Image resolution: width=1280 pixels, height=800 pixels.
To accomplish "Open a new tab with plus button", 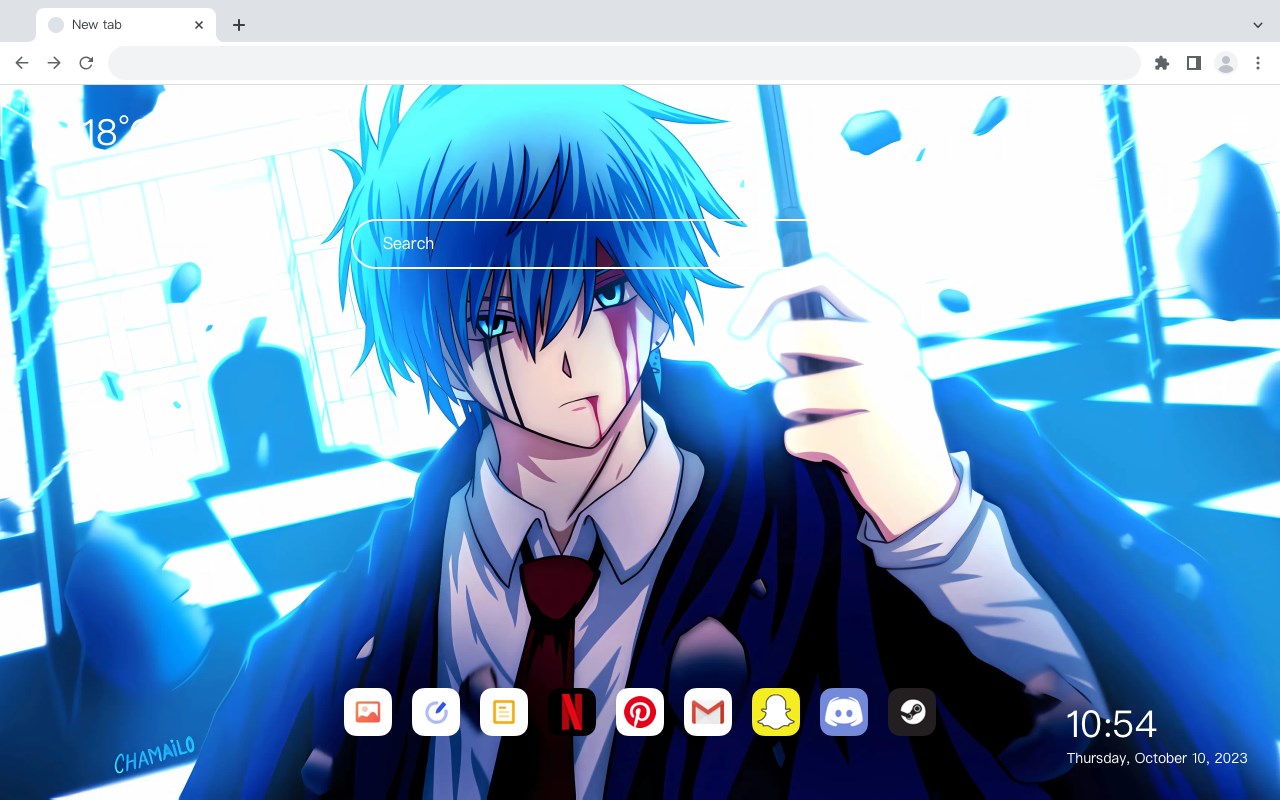I will pyautogui.click(x=238, y=25).
